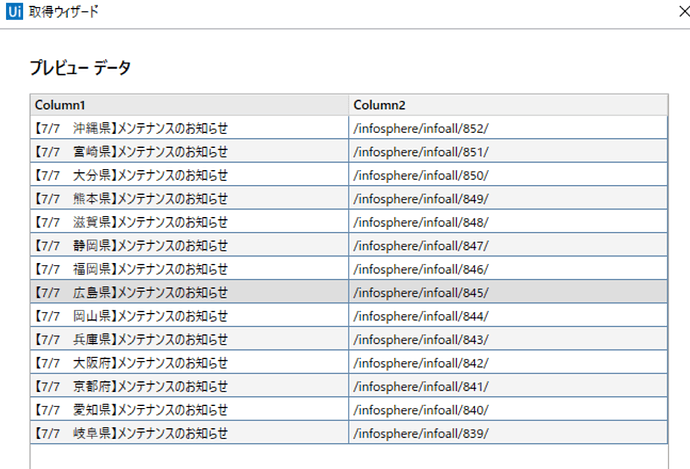
Task: Select the 広島県 メンテナンスのお知らせ cell
Action: [x=190, y=293]
